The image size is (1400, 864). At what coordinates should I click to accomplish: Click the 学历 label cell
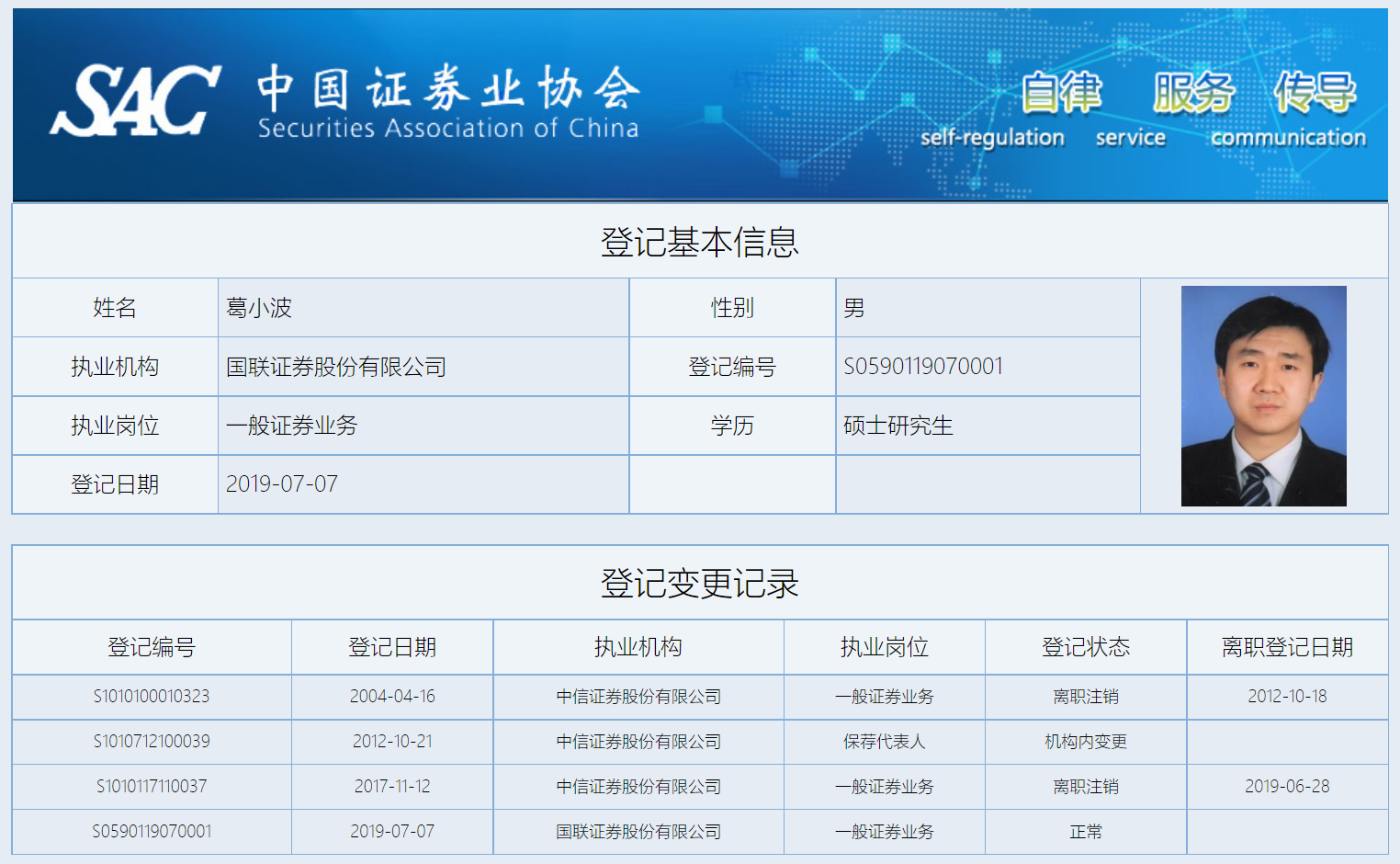732,426
